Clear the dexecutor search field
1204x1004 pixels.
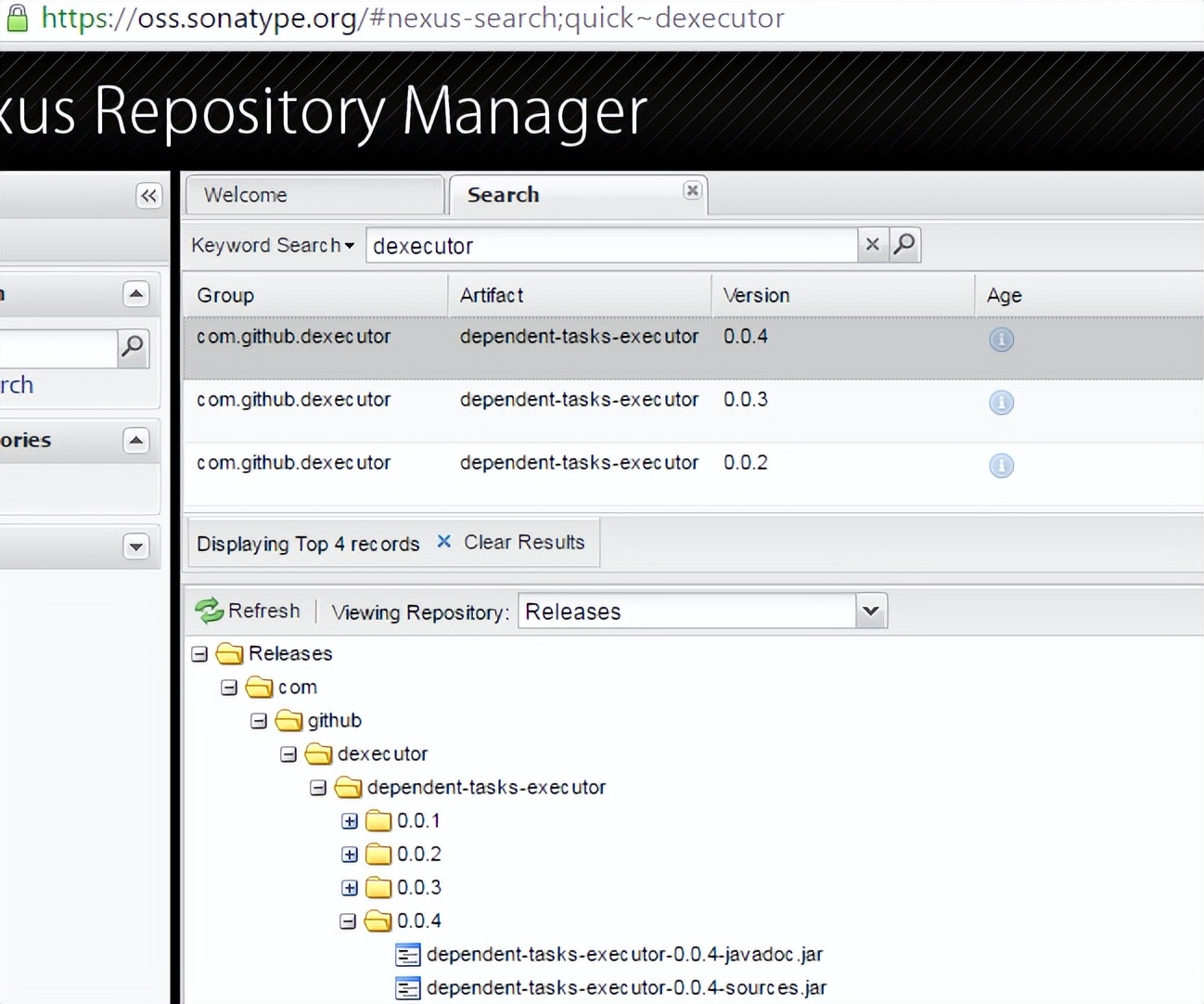point(872,244)
